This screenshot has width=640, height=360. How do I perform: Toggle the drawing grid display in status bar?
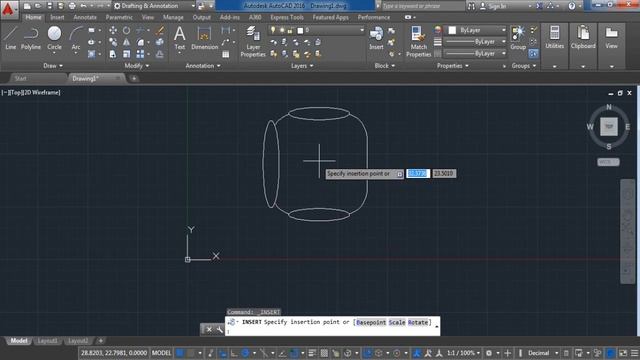180,353
